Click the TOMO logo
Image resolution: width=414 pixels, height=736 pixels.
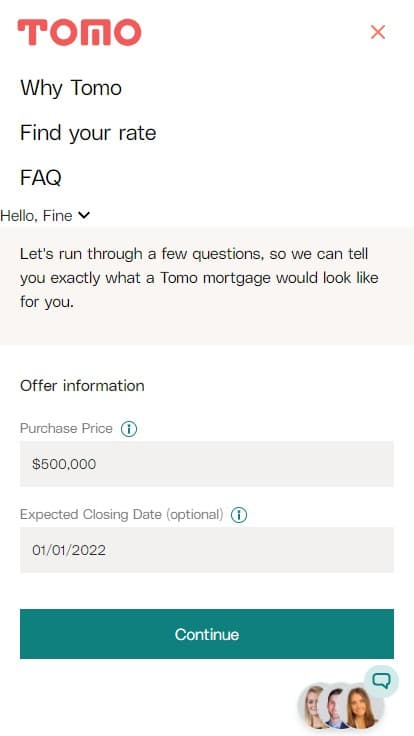tap(79, 32)
